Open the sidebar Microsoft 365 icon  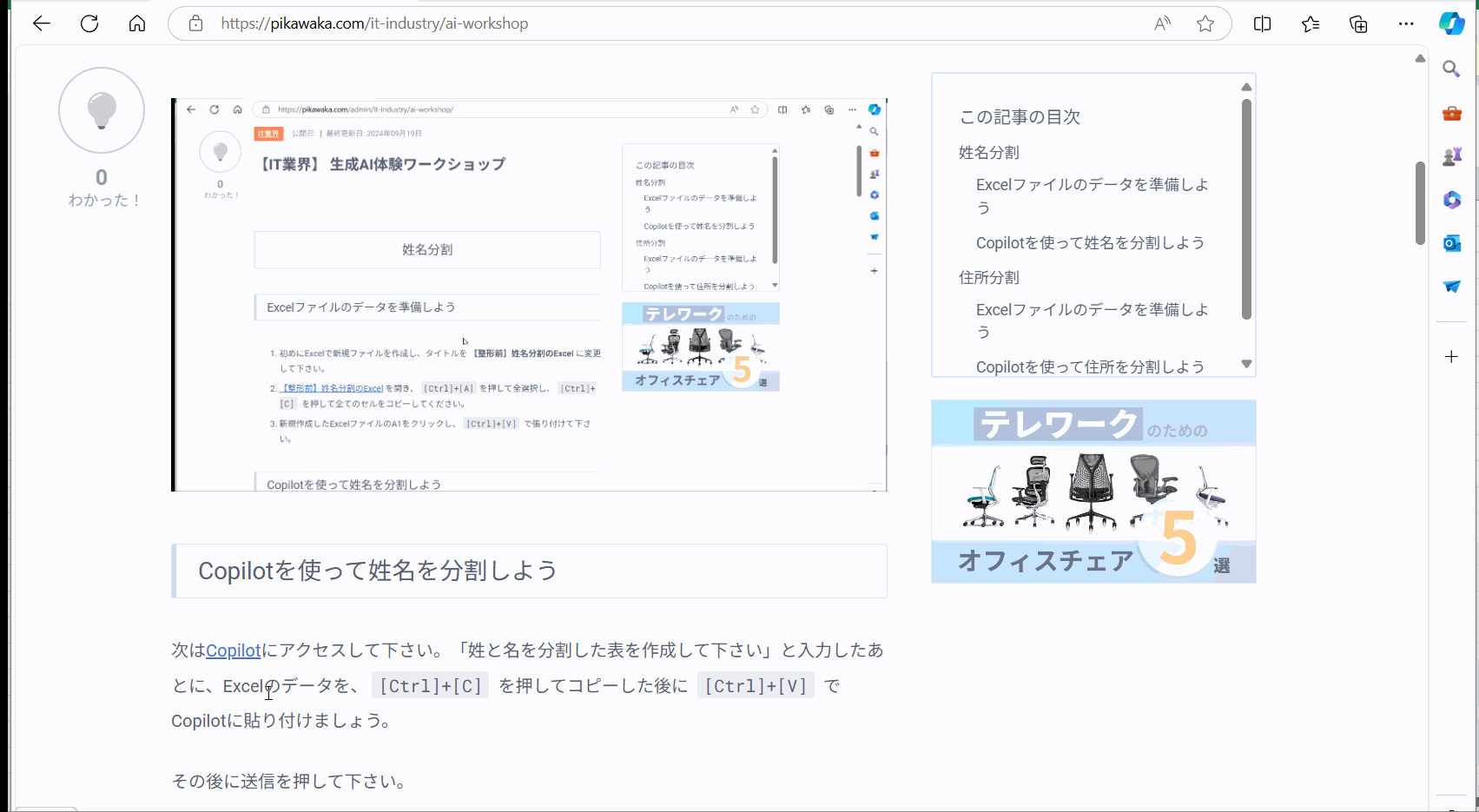pos(1451,200)
